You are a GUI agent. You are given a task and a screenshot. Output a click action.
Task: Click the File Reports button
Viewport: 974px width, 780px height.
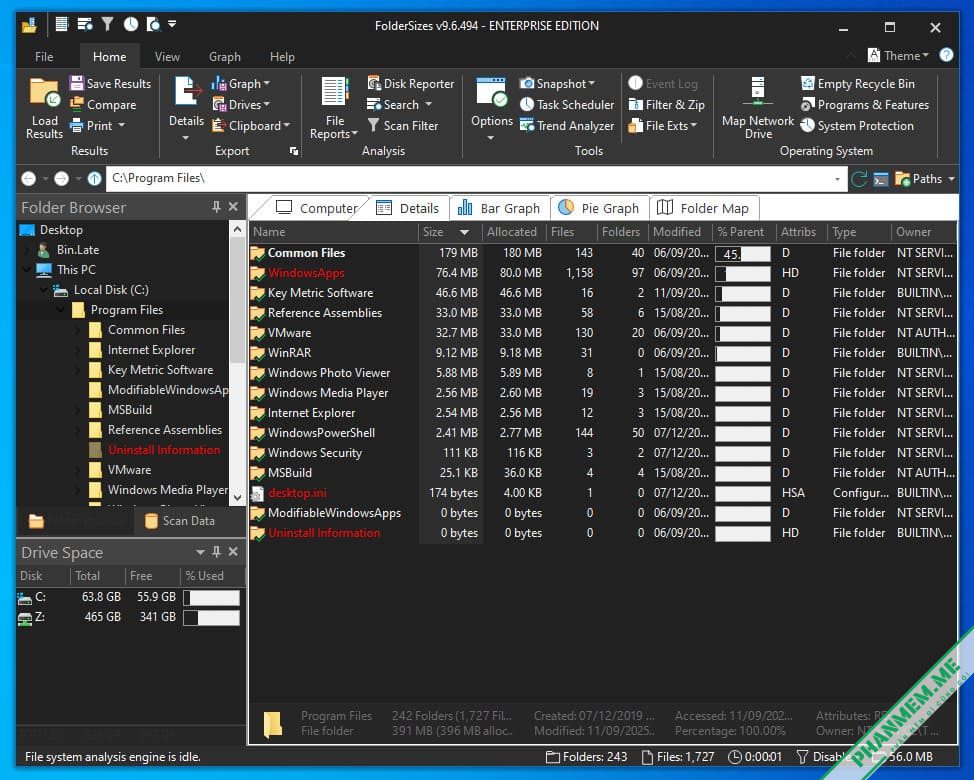(334, 107)
